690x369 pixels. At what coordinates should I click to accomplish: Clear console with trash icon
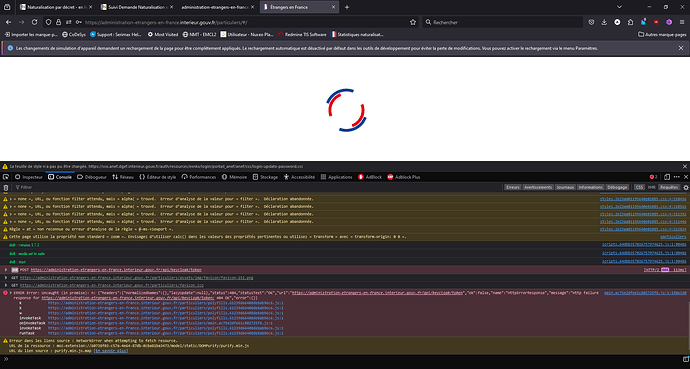(6, 187)
